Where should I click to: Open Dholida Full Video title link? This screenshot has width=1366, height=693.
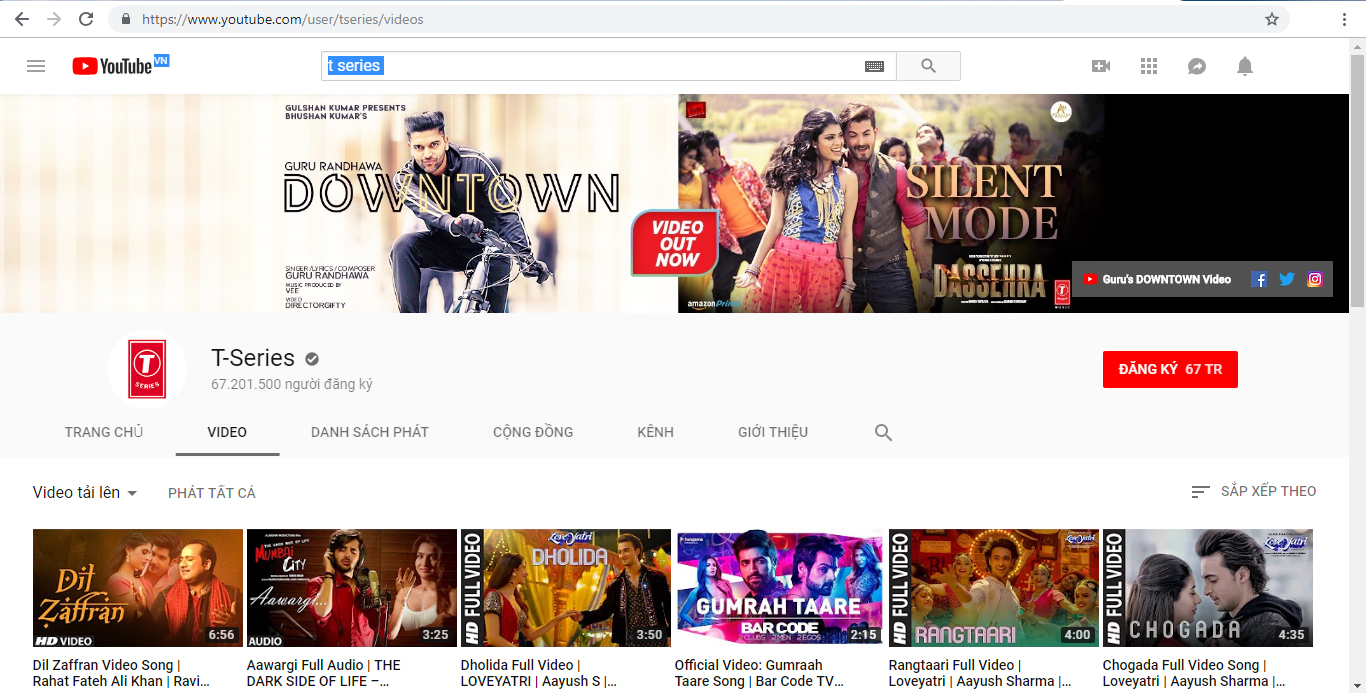pyautogui.click(x=539, y=673)
